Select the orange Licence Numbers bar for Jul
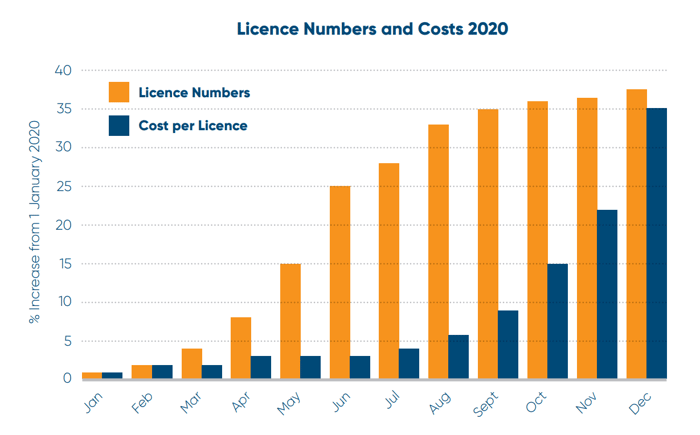The image size is (700, 435). (389, 271)
